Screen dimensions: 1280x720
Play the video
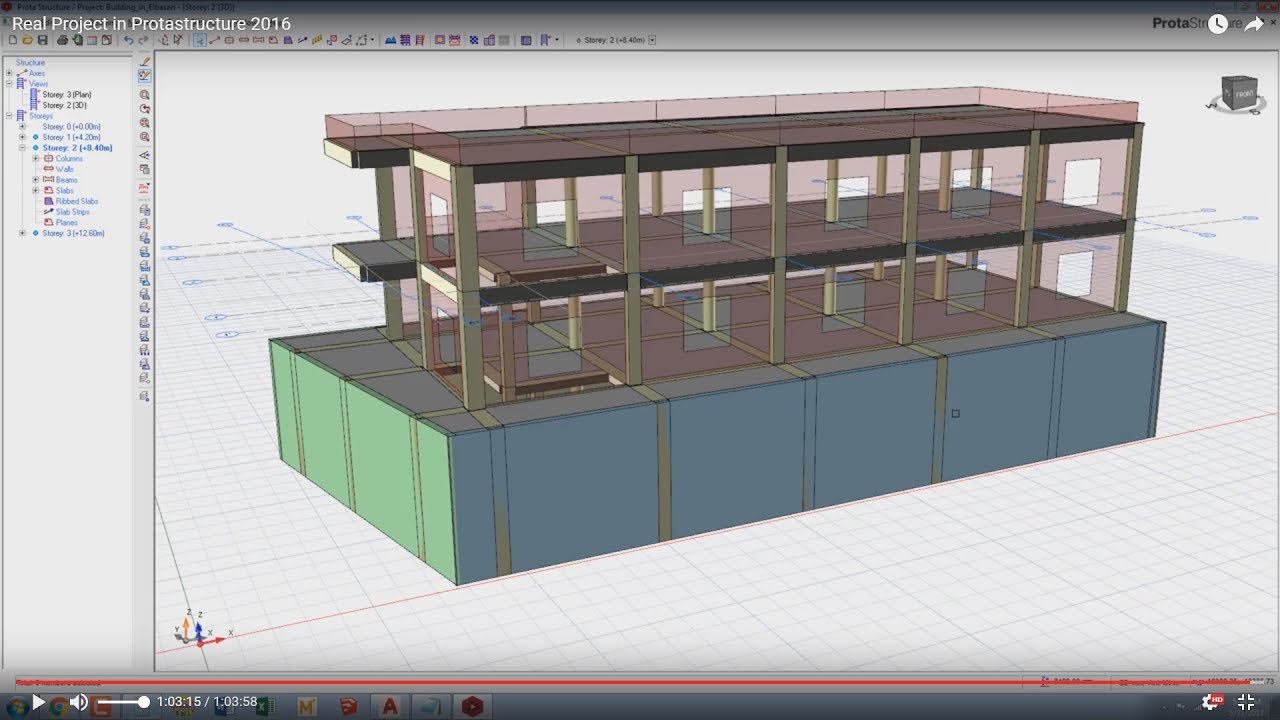[x=39, y=702]
